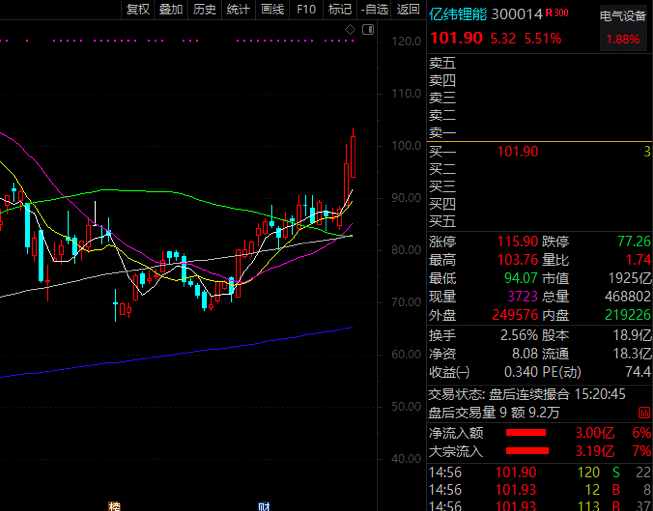
Task: Click the stock name 亿纬锂能
Action: click(458, 14)
